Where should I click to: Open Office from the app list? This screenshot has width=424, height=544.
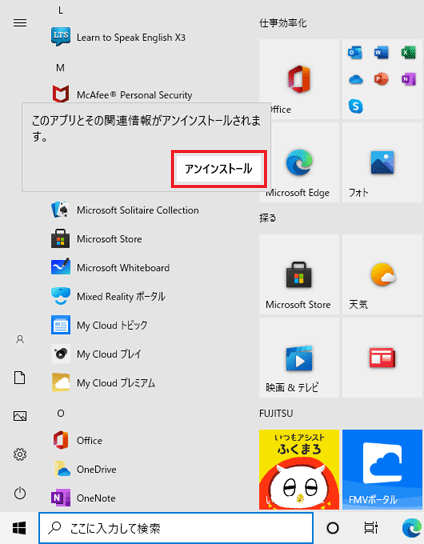click(x=77, y=440)
